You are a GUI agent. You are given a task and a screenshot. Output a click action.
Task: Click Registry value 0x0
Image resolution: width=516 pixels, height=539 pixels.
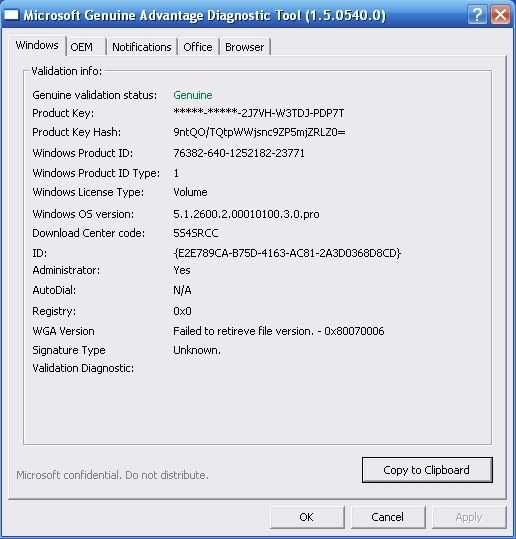click(x=182, y=311)
